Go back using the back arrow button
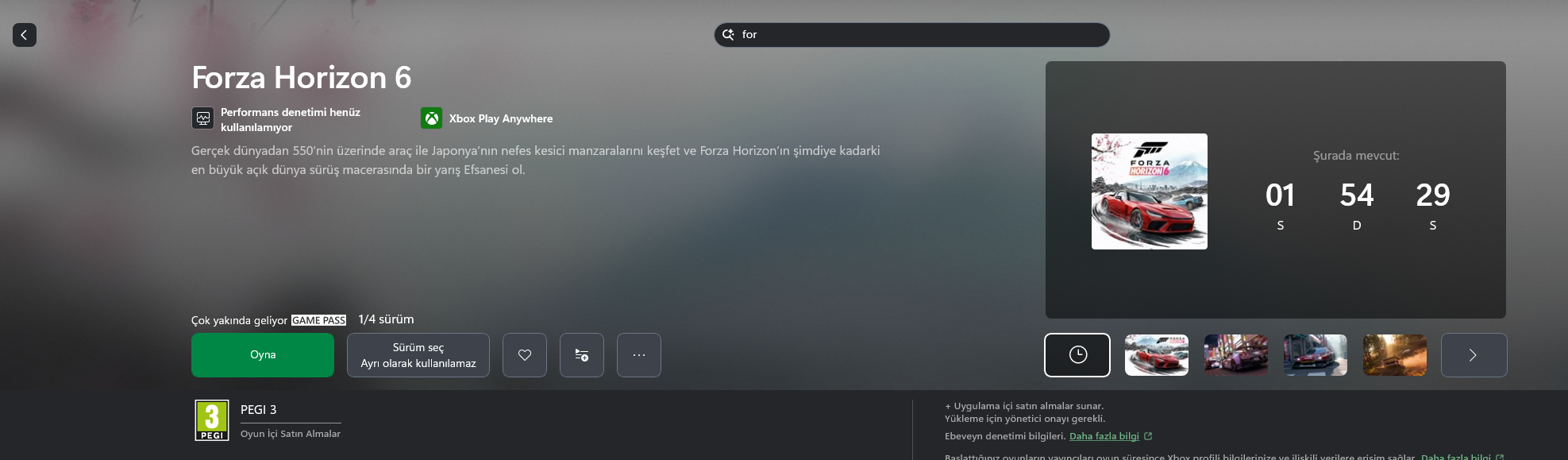Viewport: 1568px width, 460px height. 25,35
